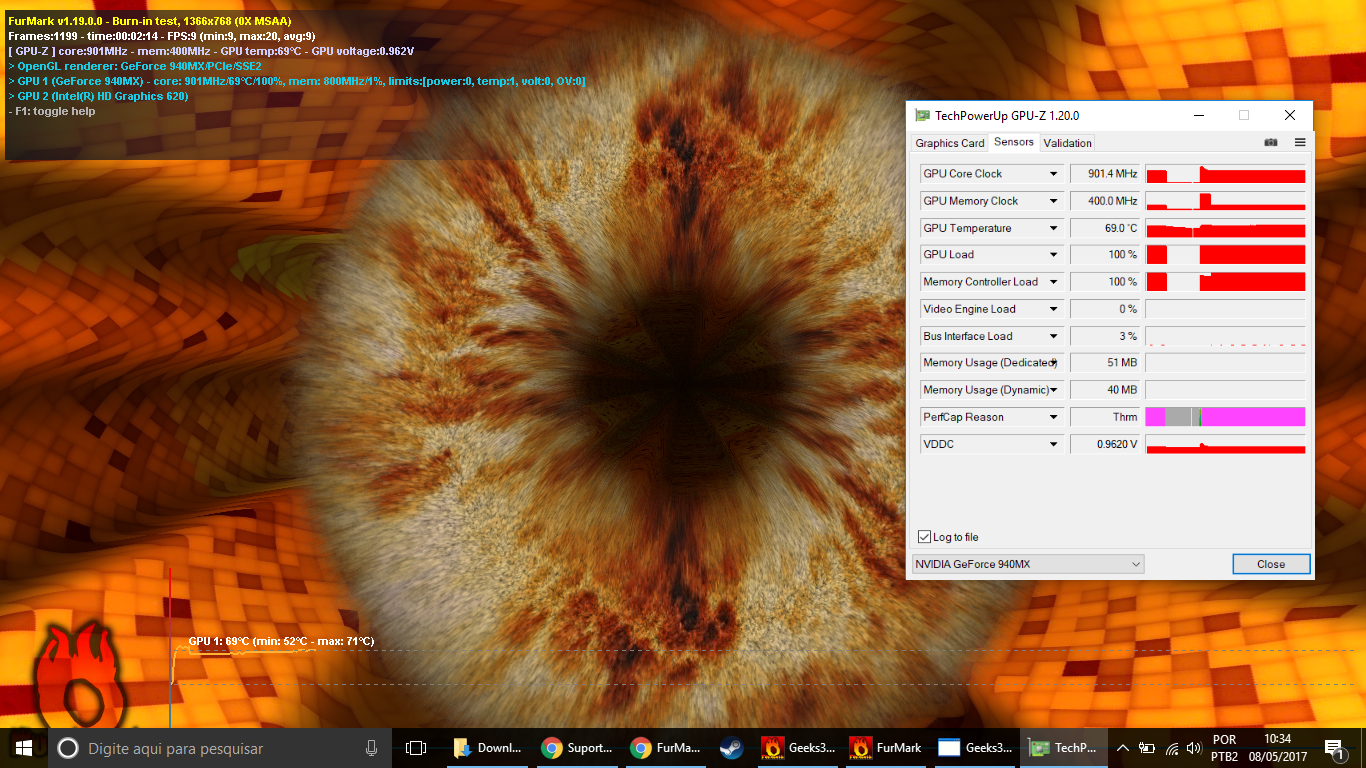Toggle the 'Log to file' checkbox

[x=924, y=538]
